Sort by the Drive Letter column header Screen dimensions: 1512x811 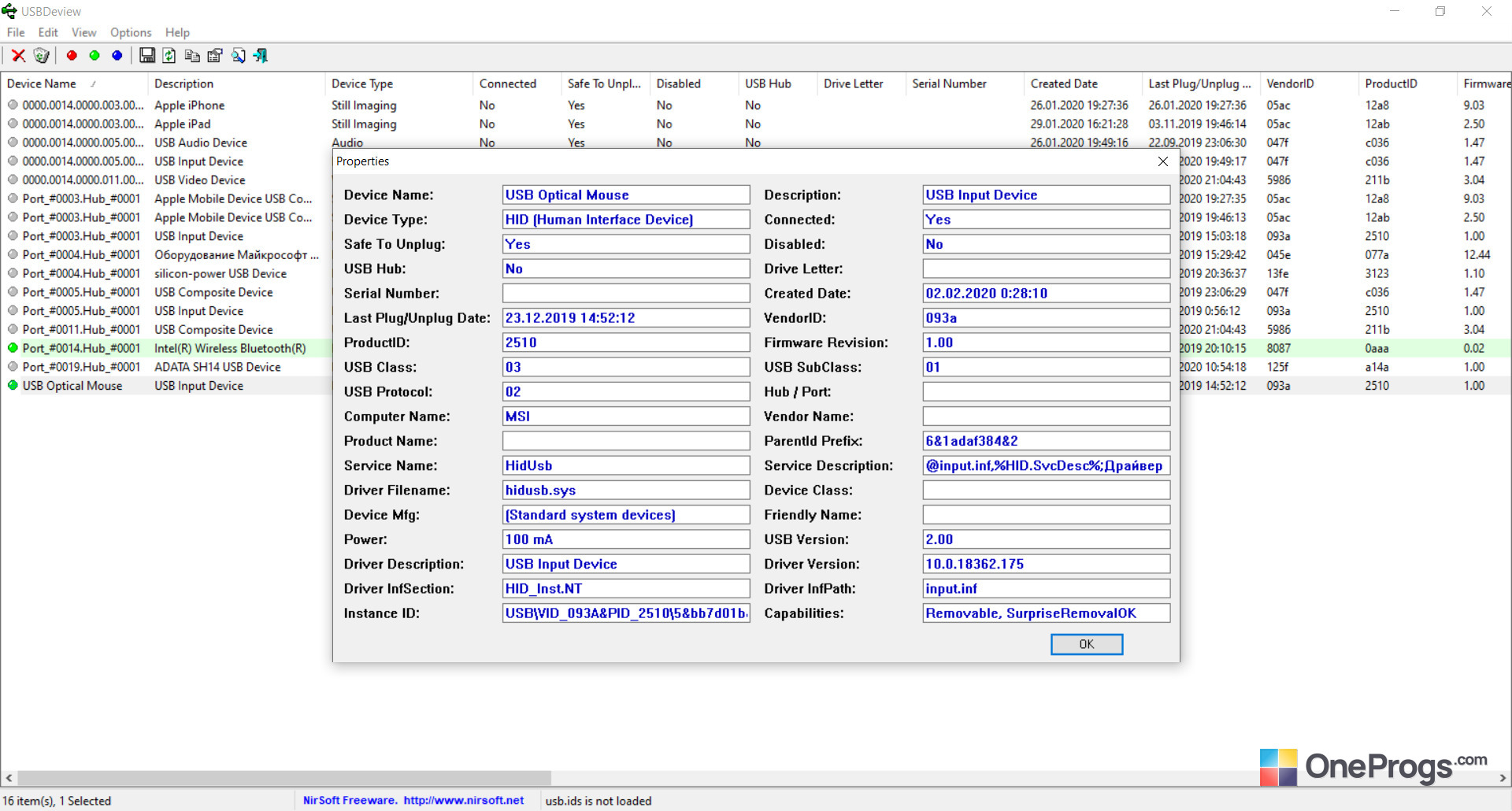click(x=862, y=83)
